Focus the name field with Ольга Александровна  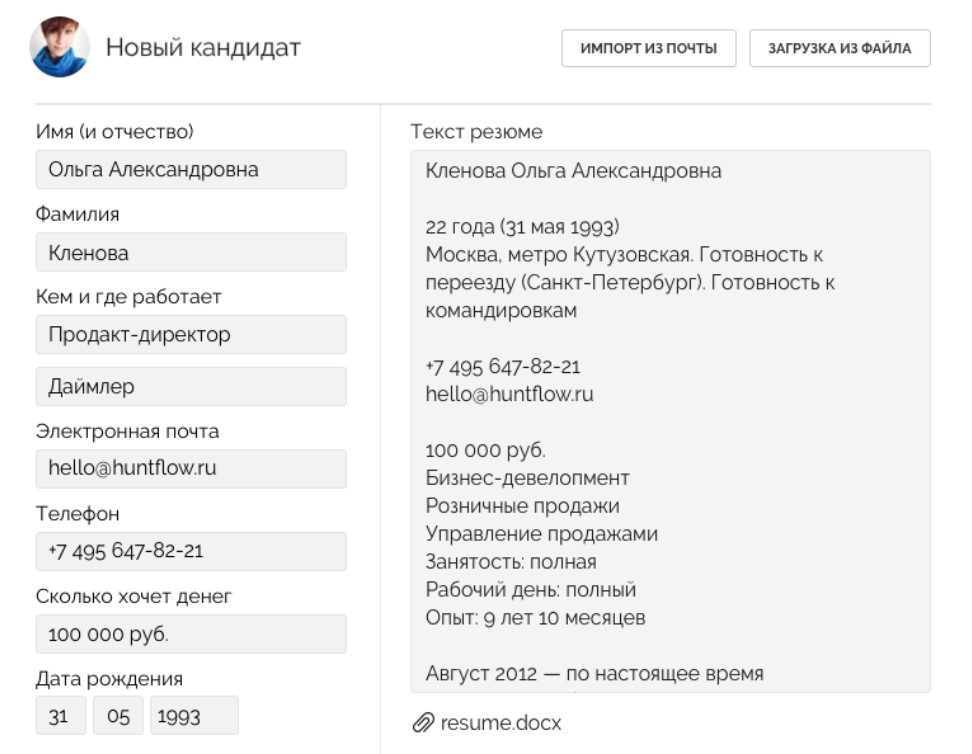191,170
